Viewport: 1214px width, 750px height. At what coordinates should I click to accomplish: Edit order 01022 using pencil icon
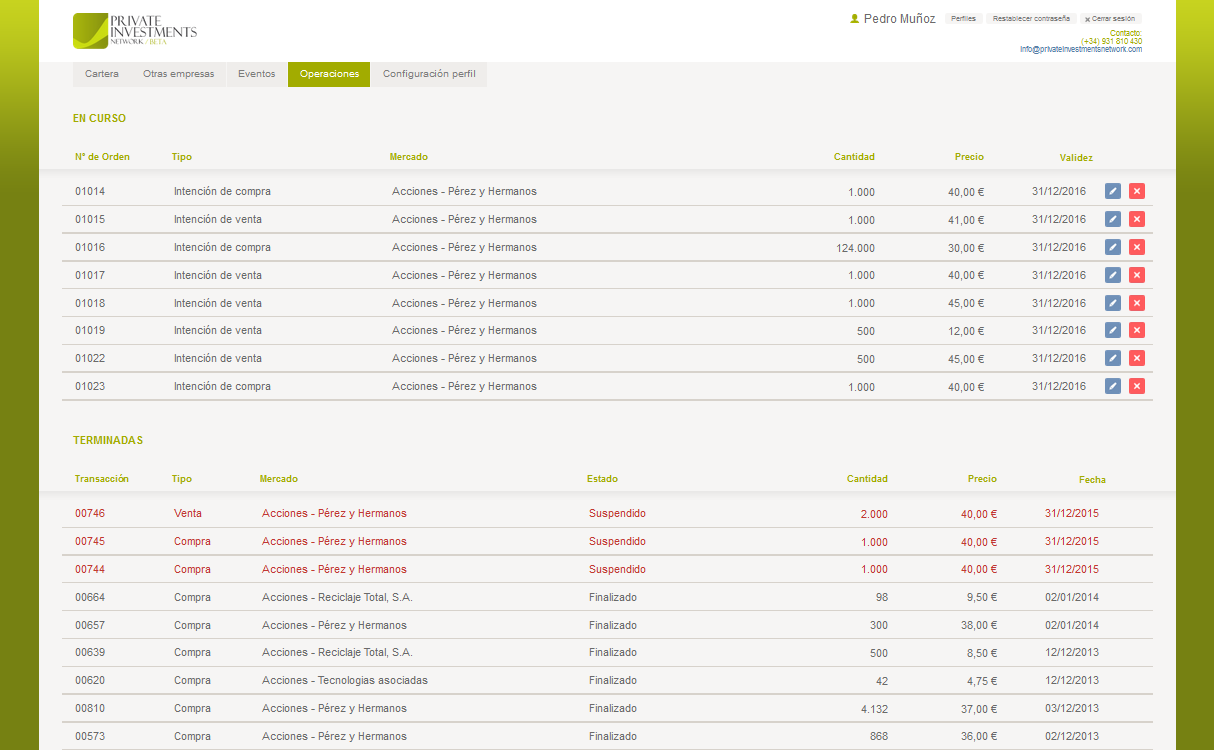click(x=1113, y=358)
